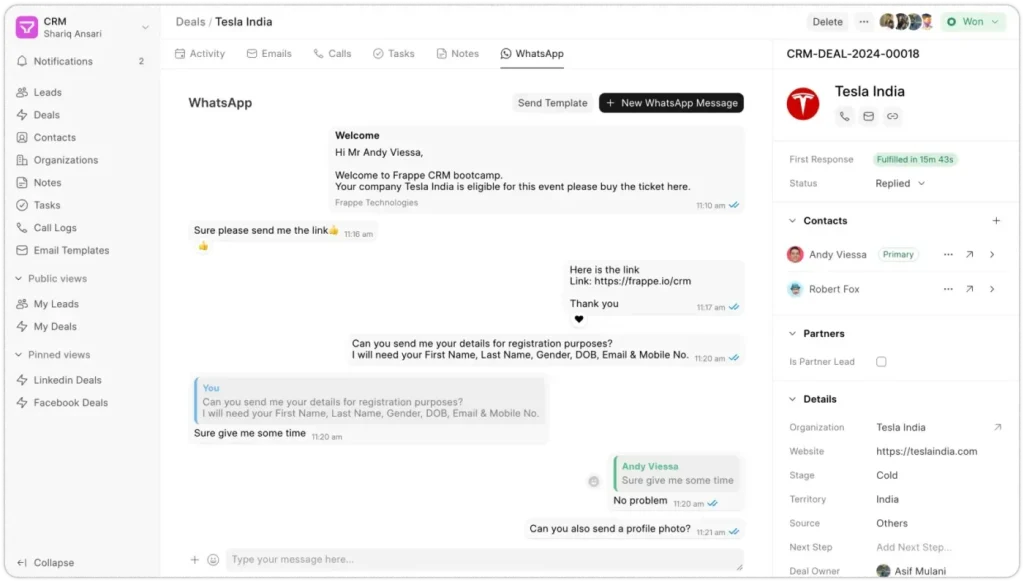Click the email envelope icon under Tesla India
Screen dimensions: 1024x582
(869, 117)
